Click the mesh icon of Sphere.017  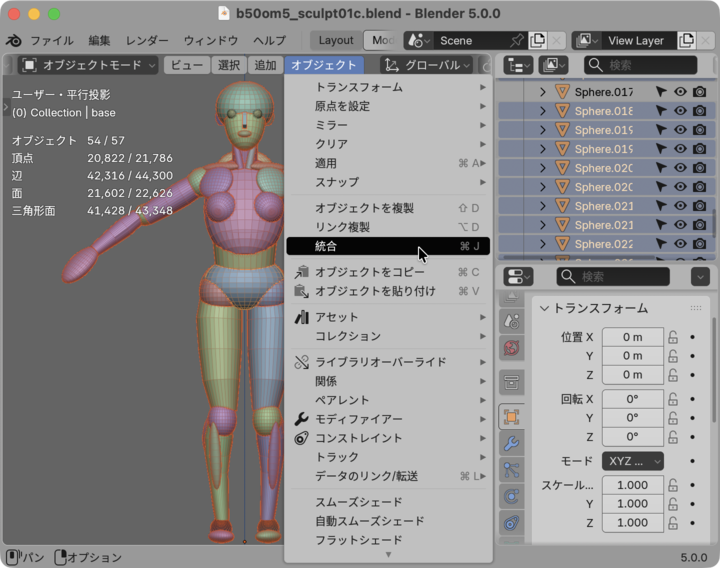click(x=562, y=92)
